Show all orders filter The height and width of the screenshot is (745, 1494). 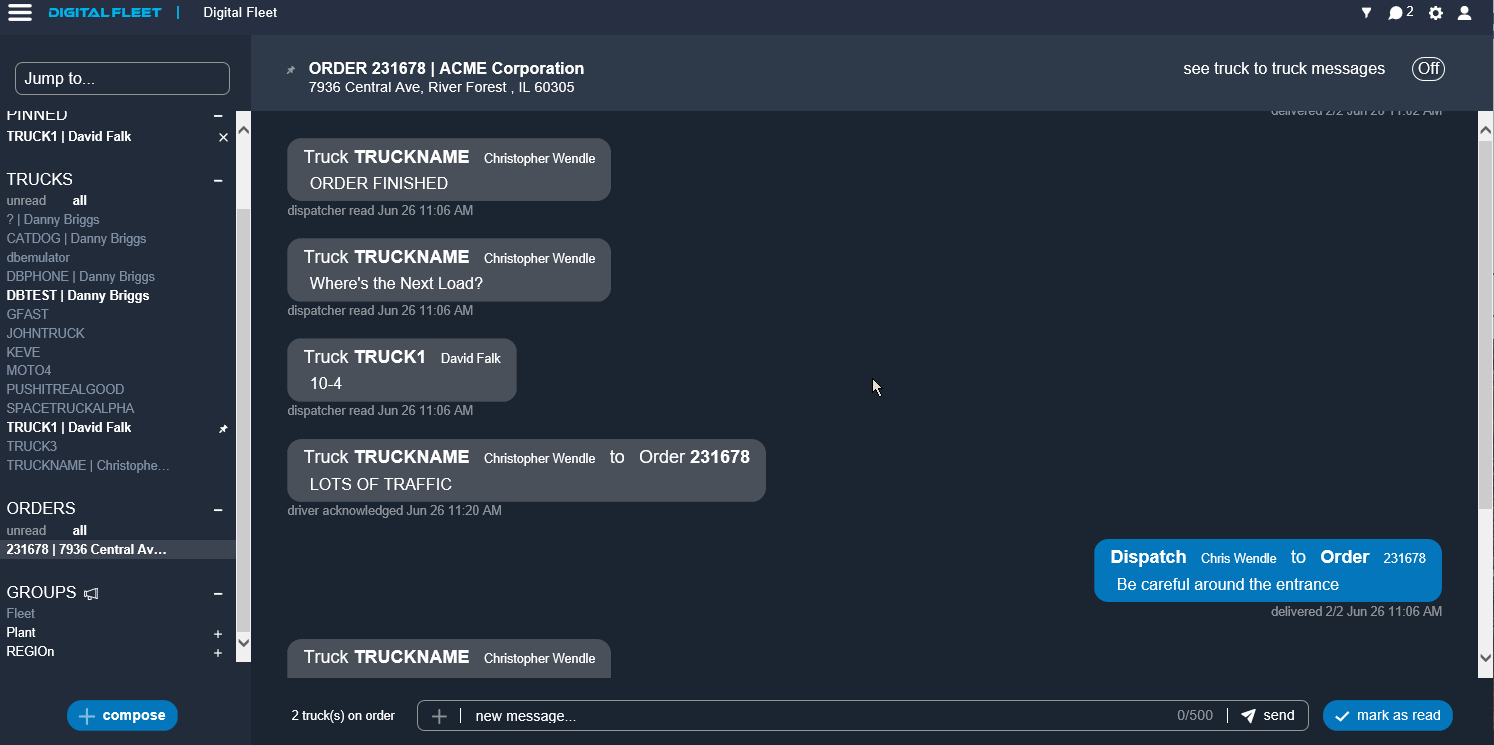pyautogui.click(x=80, y=531)
